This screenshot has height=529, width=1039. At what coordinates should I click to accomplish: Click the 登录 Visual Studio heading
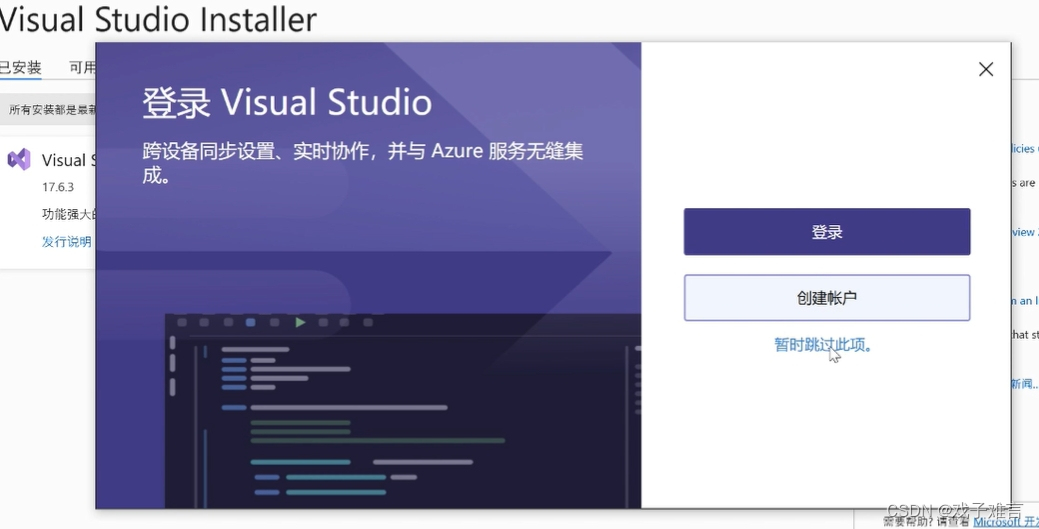[287, 103]
